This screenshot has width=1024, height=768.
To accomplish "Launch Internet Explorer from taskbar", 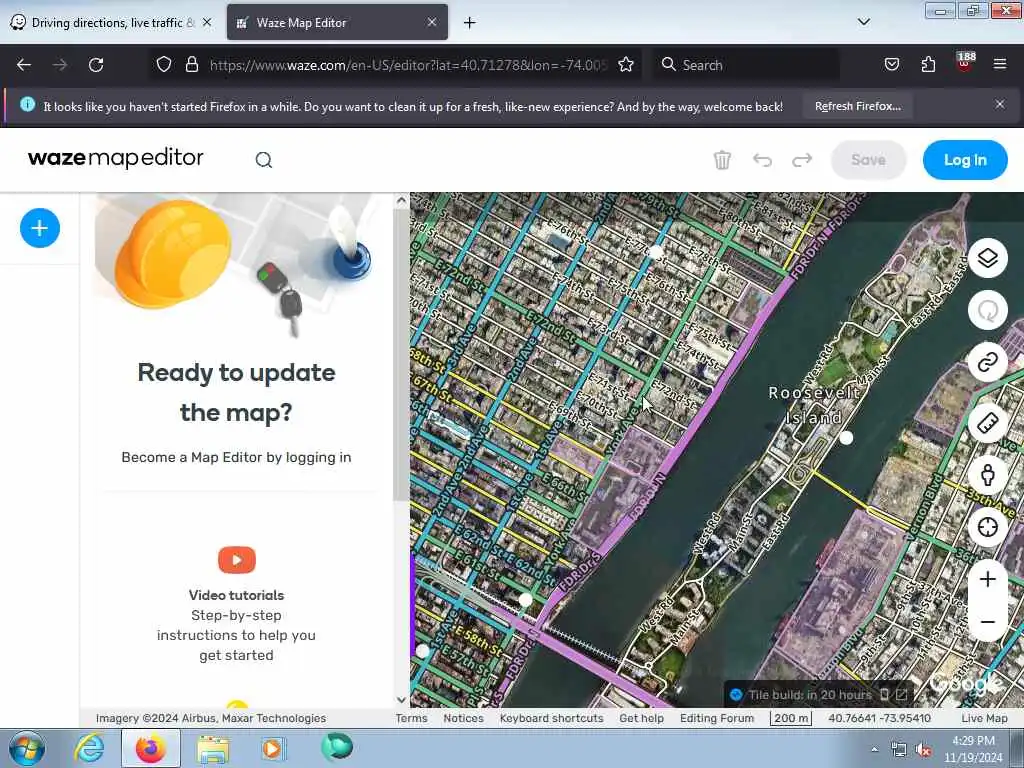I will pyautogui.click(x=88, y=748).
